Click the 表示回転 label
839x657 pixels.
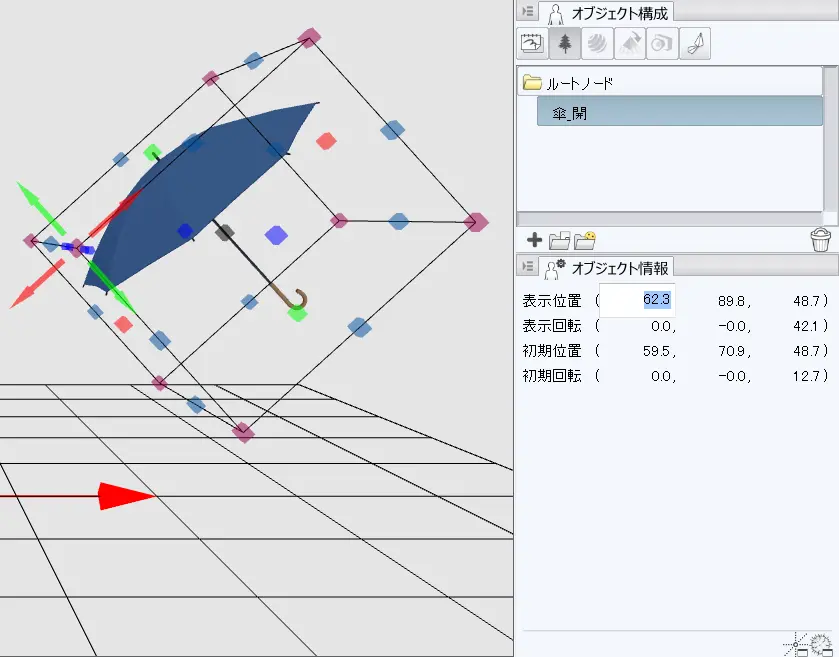point(552,325)
